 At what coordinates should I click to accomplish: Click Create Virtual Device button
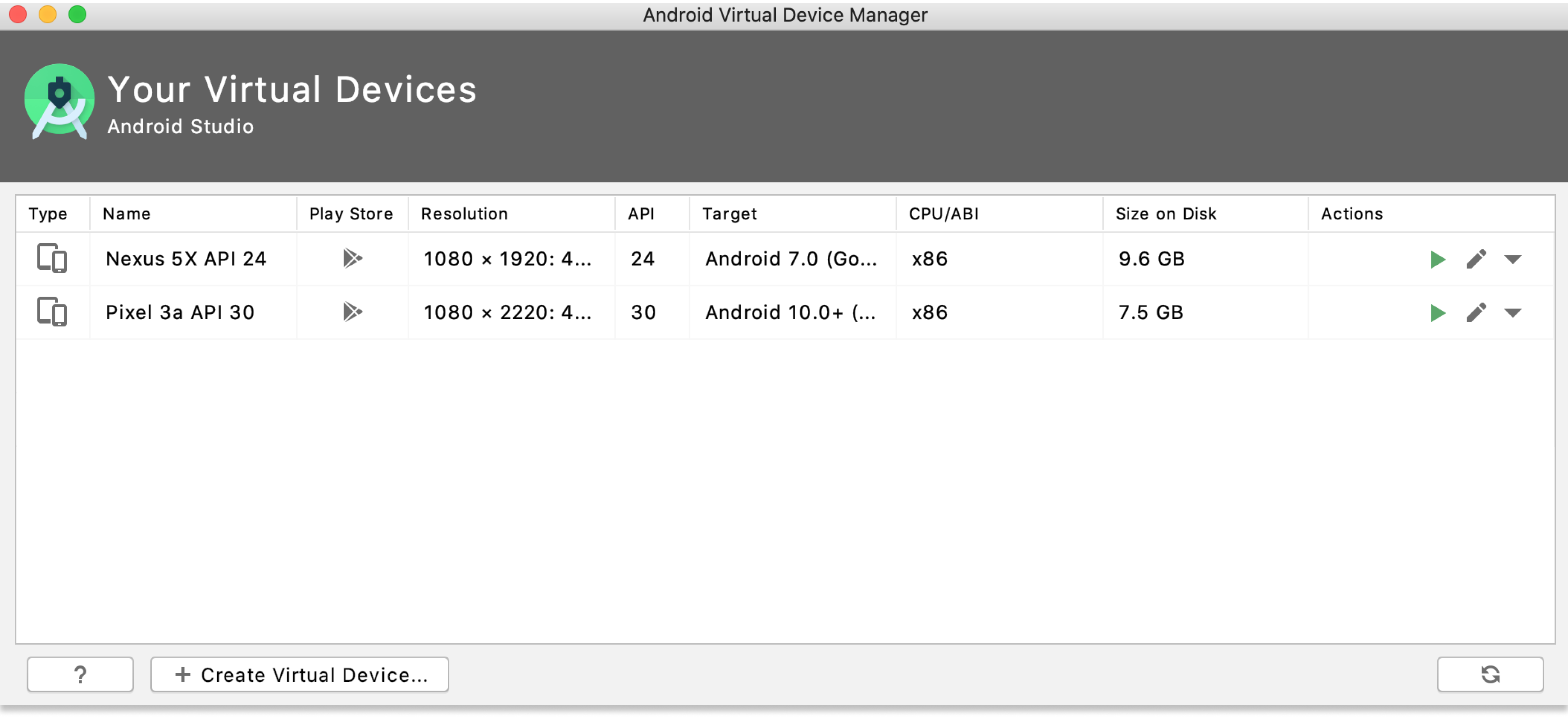pyautogui.click(x=300, y=674)
